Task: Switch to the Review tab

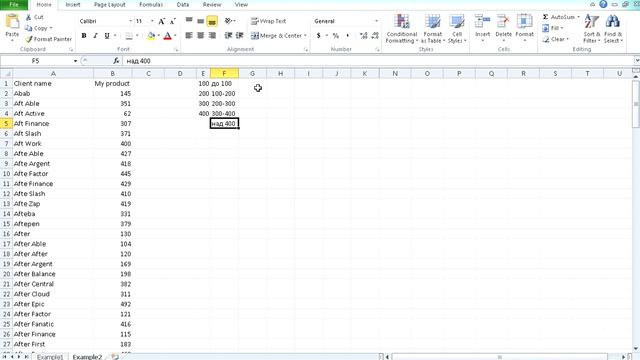Action: click(x=212, y=5)
